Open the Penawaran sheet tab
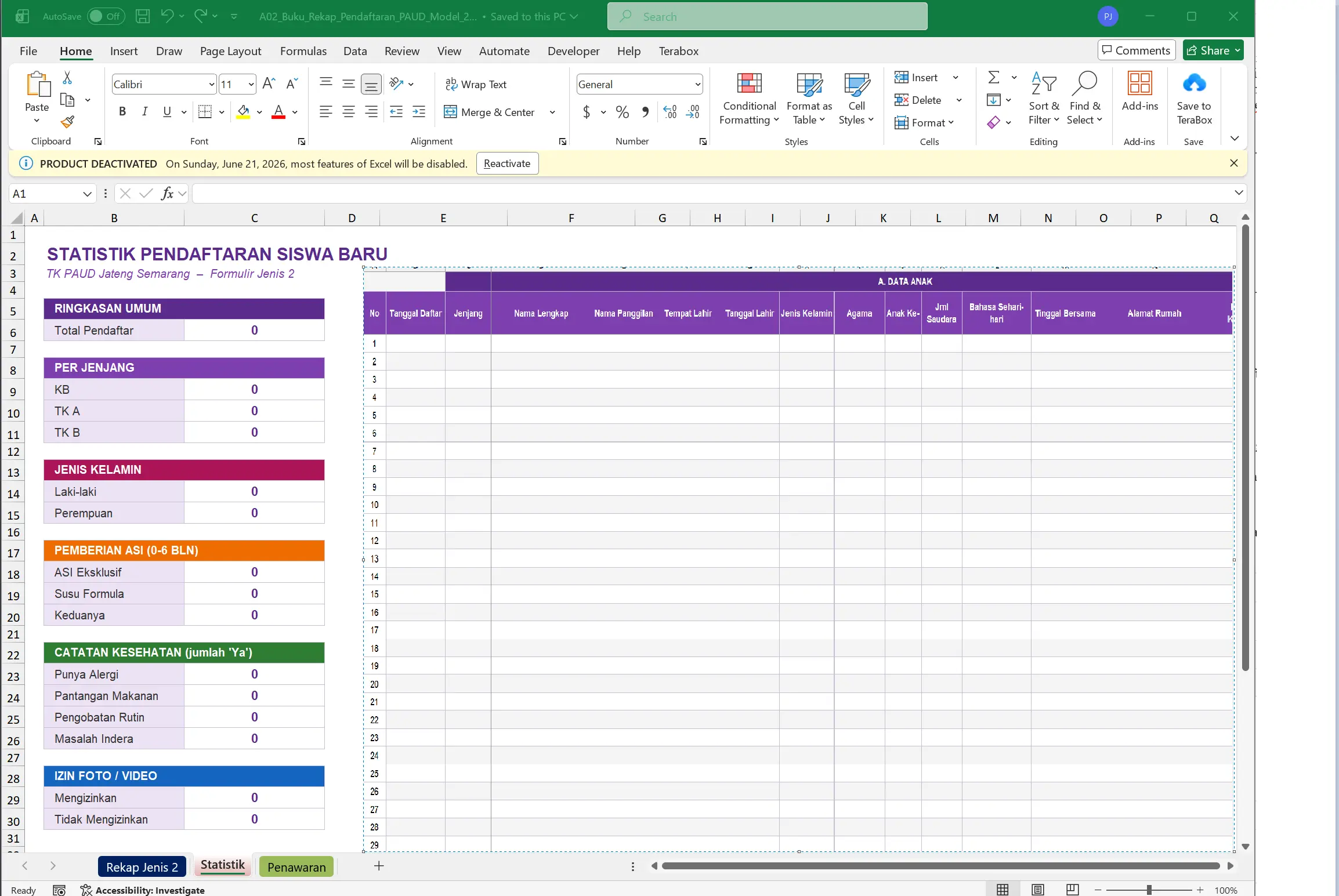This screenshot has height=896, width=1339. click(296, 866)
